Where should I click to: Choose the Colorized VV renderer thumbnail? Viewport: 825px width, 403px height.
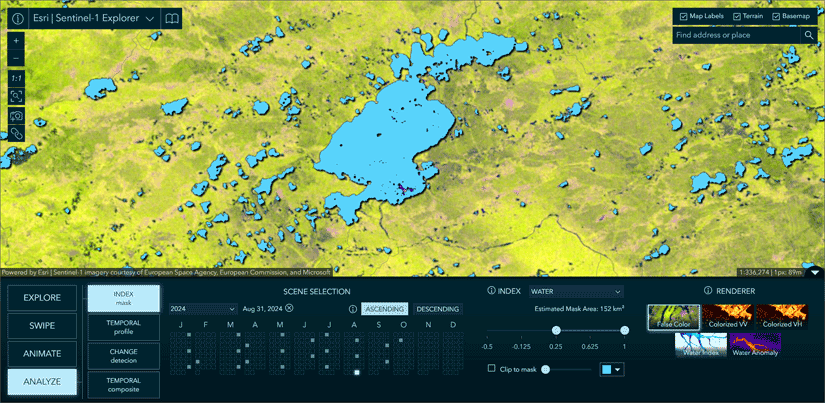pyautogui.click(x=728, y=317)
